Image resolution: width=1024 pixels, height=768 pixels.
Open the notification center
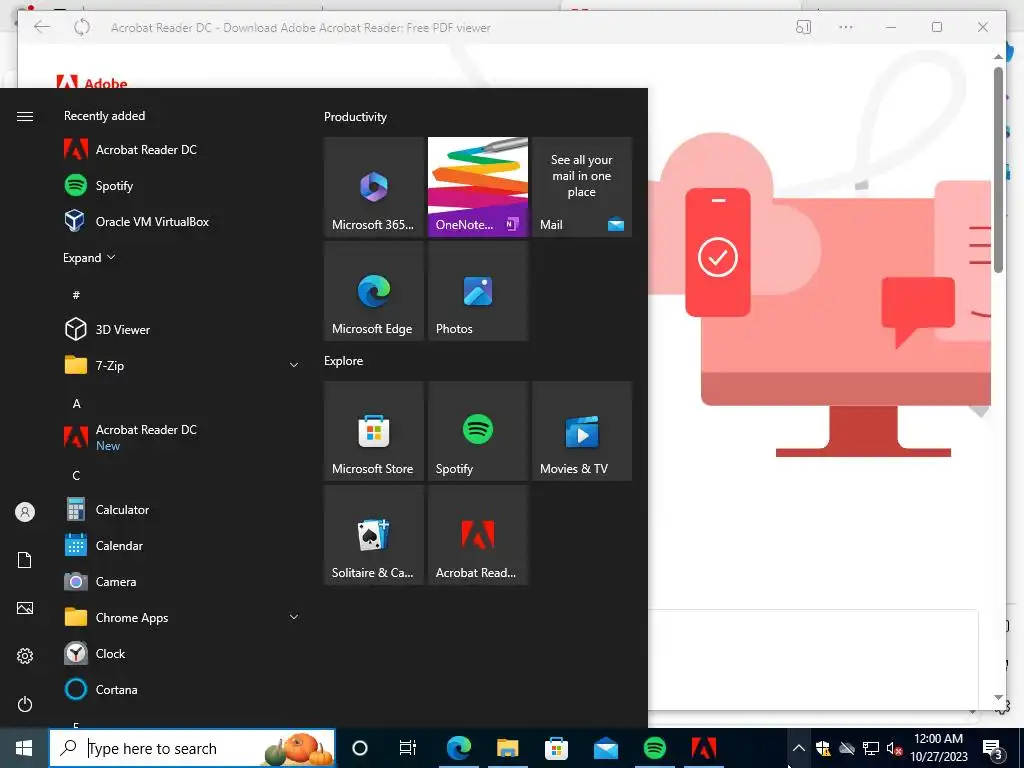pos(993,748)
